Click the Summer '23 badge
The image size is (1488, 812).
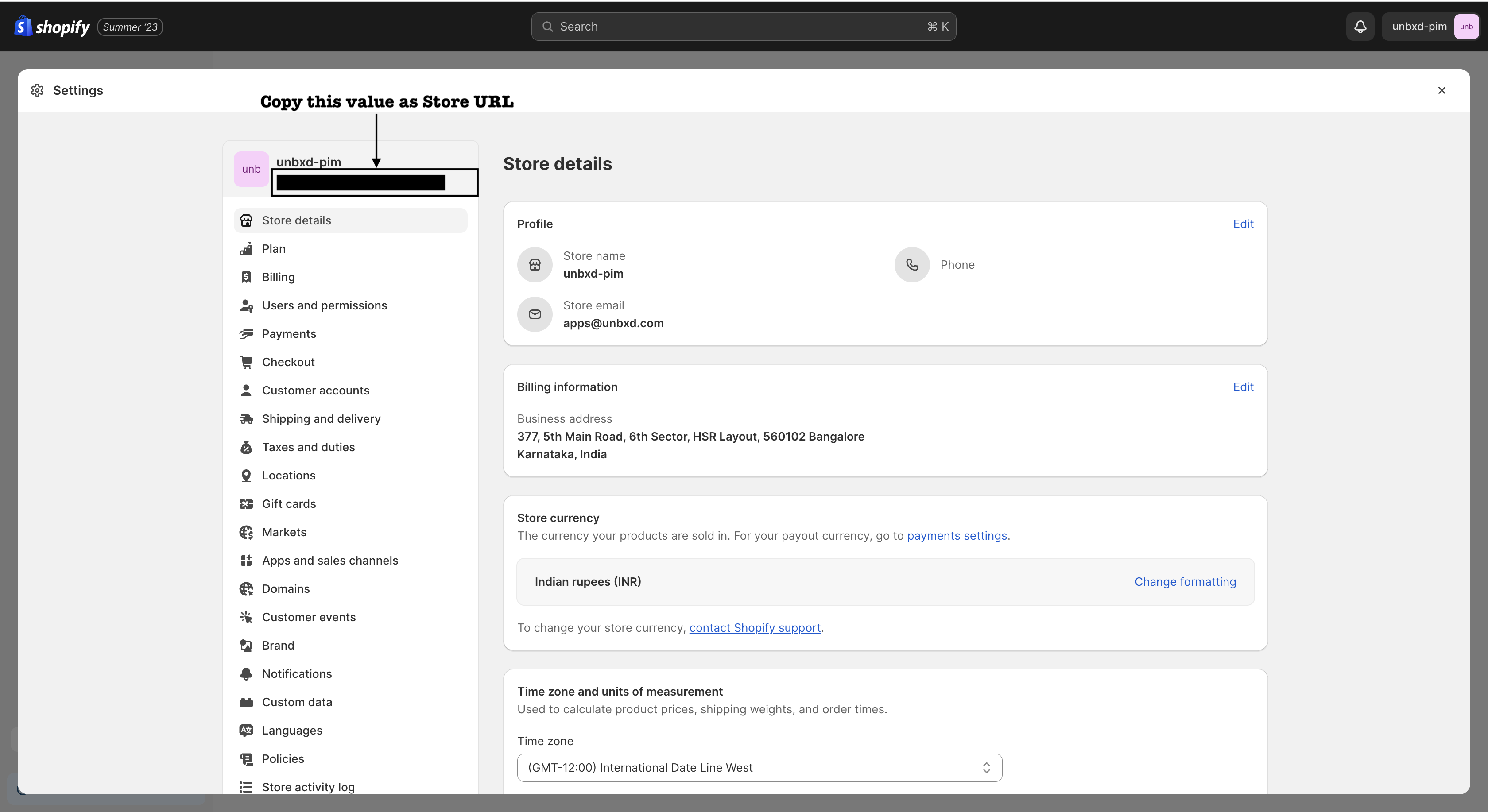tap(130, 27)
